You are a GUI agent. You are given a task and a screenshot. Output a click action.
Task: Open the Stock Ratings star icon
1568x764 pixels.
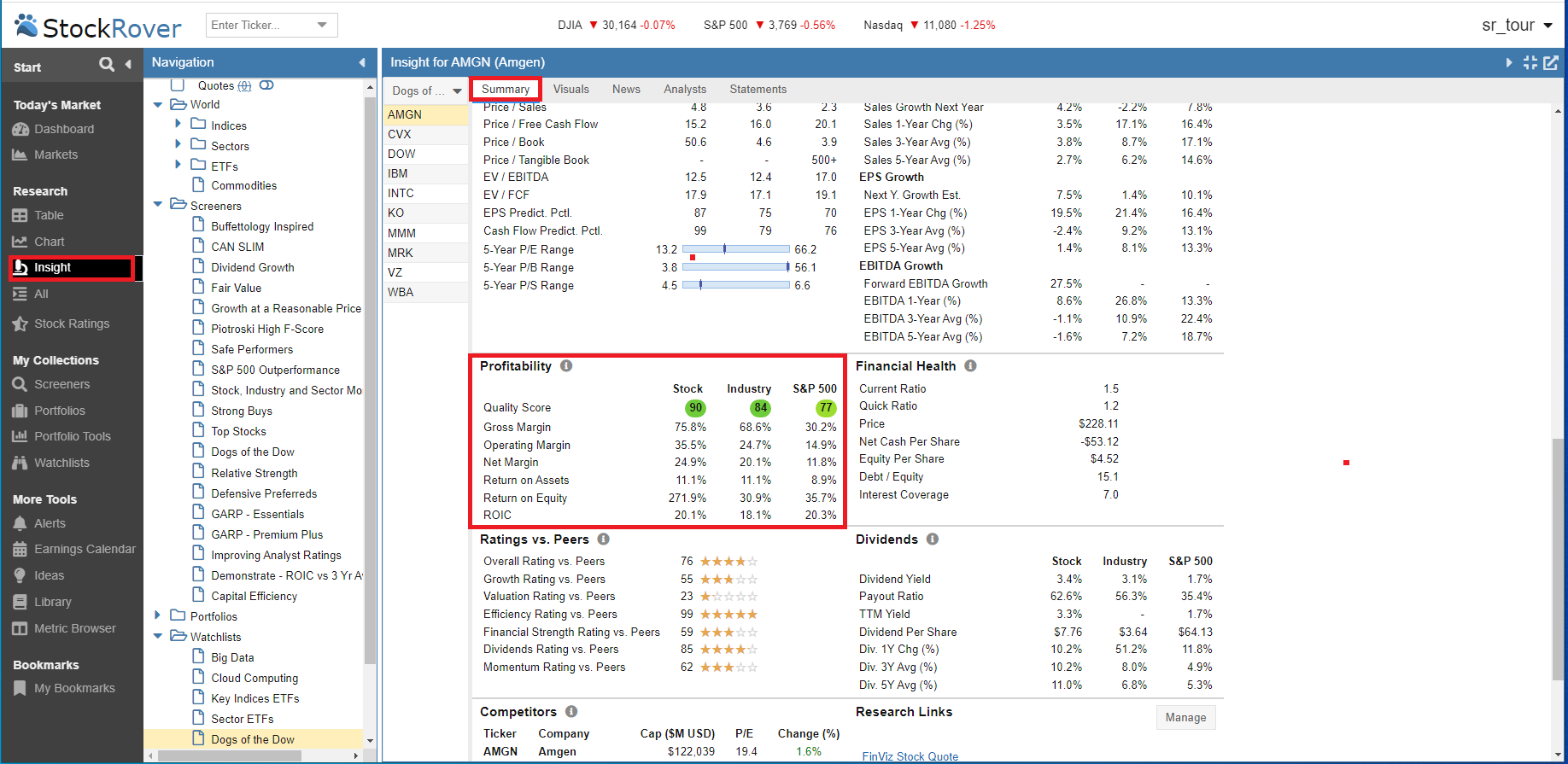(20, 324)
